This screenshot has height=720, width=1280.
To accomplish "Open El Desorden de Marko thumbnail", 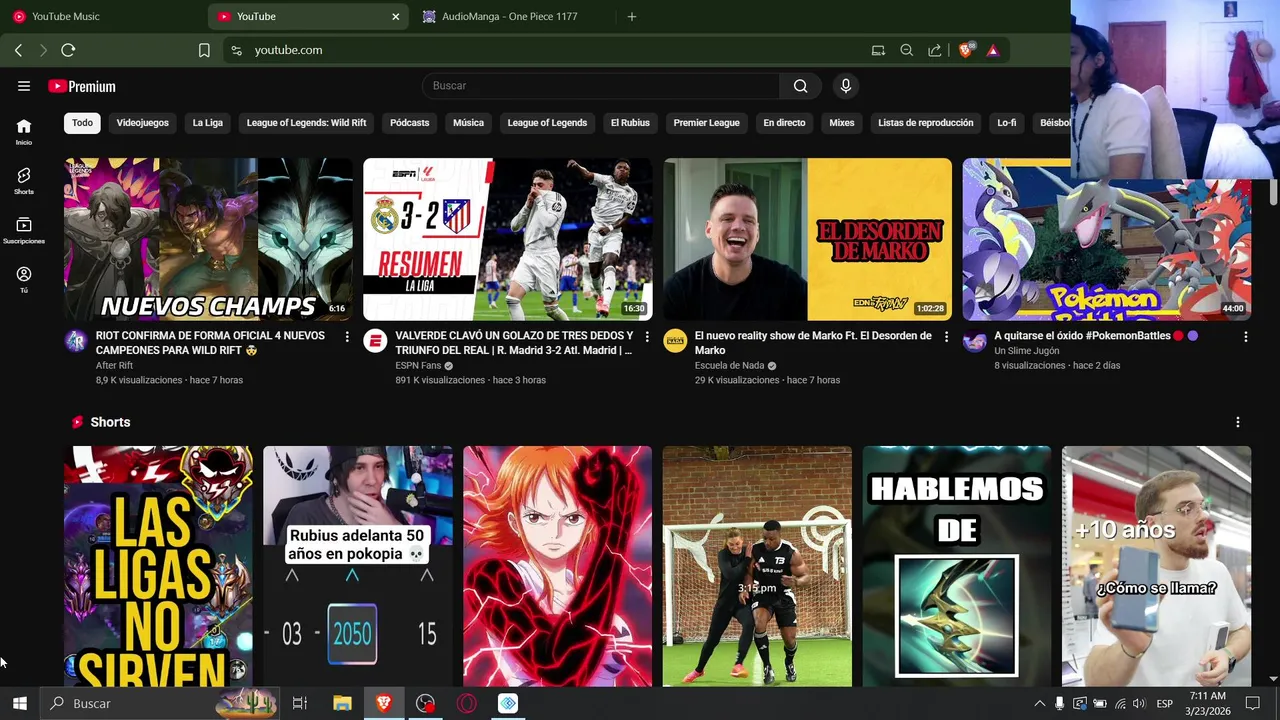I will click(x=808, y=239).
